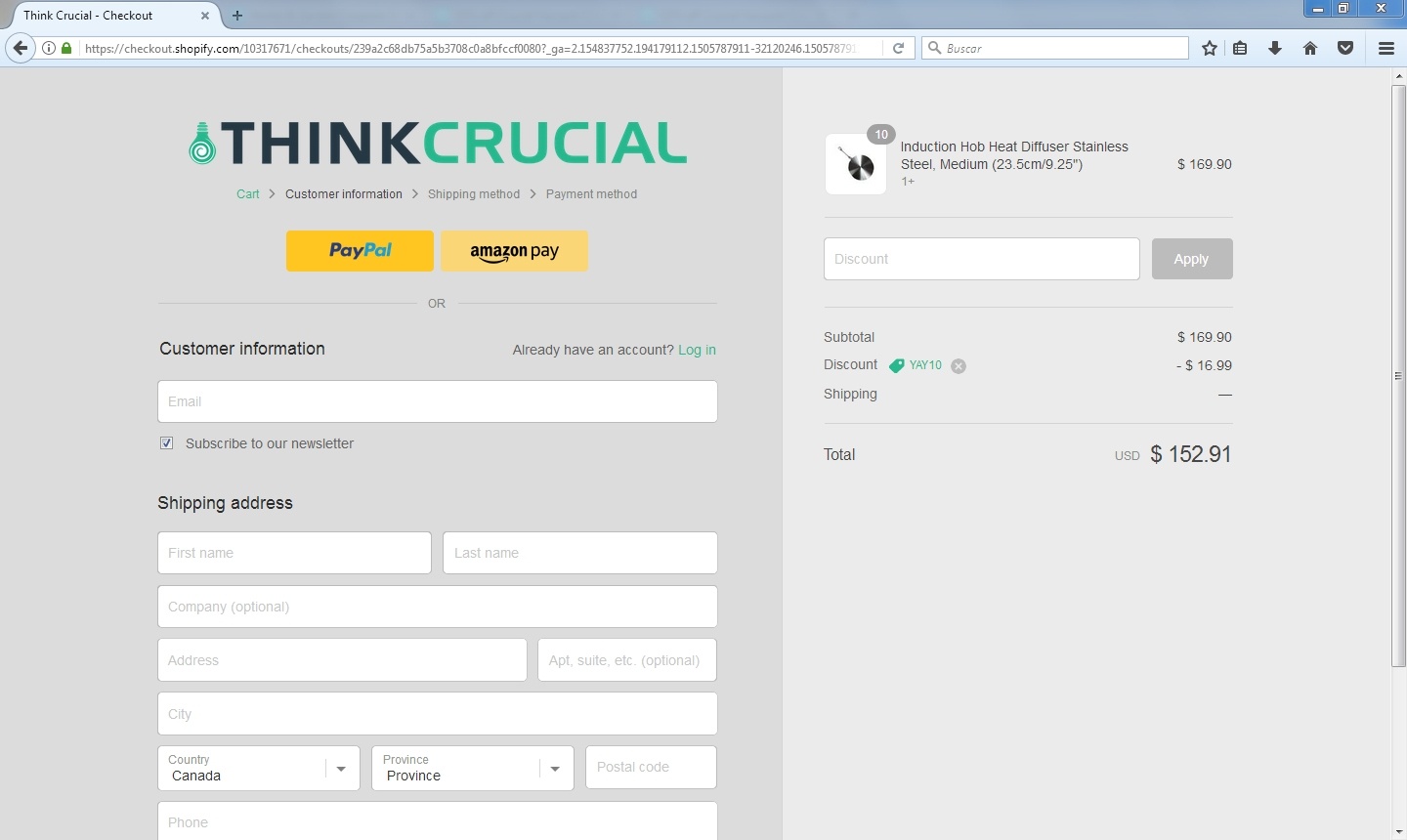
Task: Click the Company (optional) field
Action: coord(438,607)
